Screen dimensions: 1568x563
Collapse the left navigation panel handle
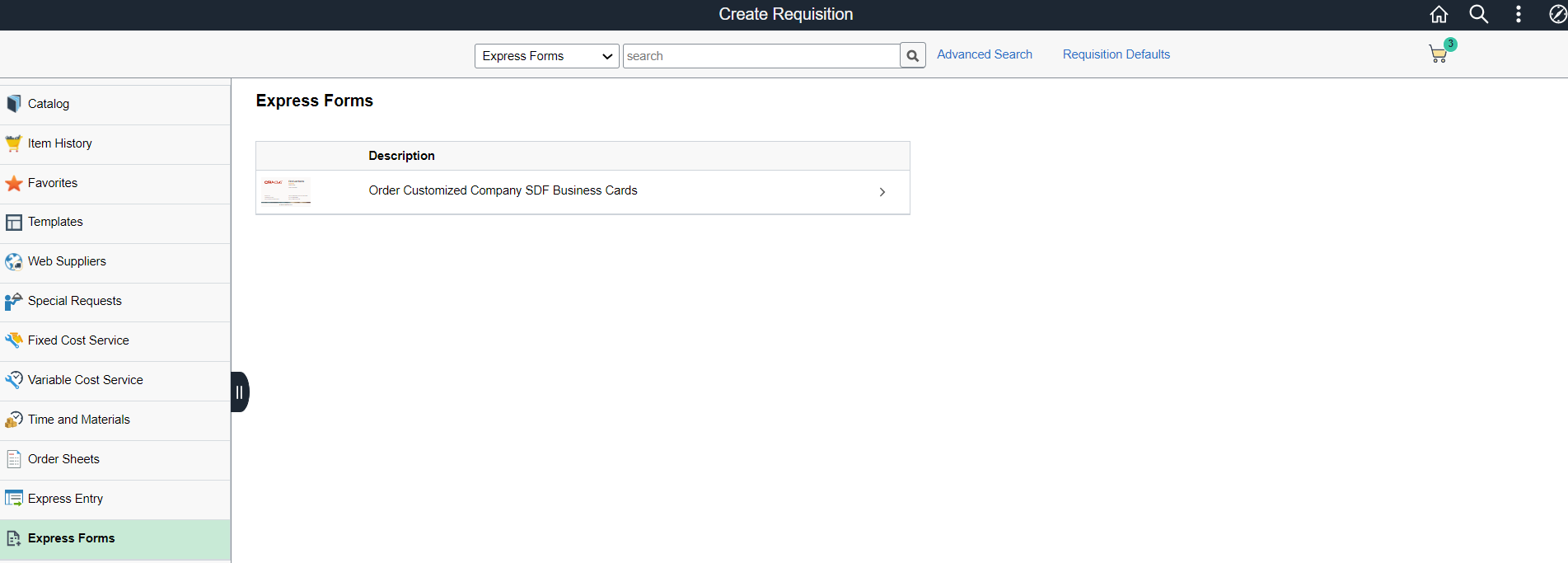pyautogui.click(x=240, y=392)
